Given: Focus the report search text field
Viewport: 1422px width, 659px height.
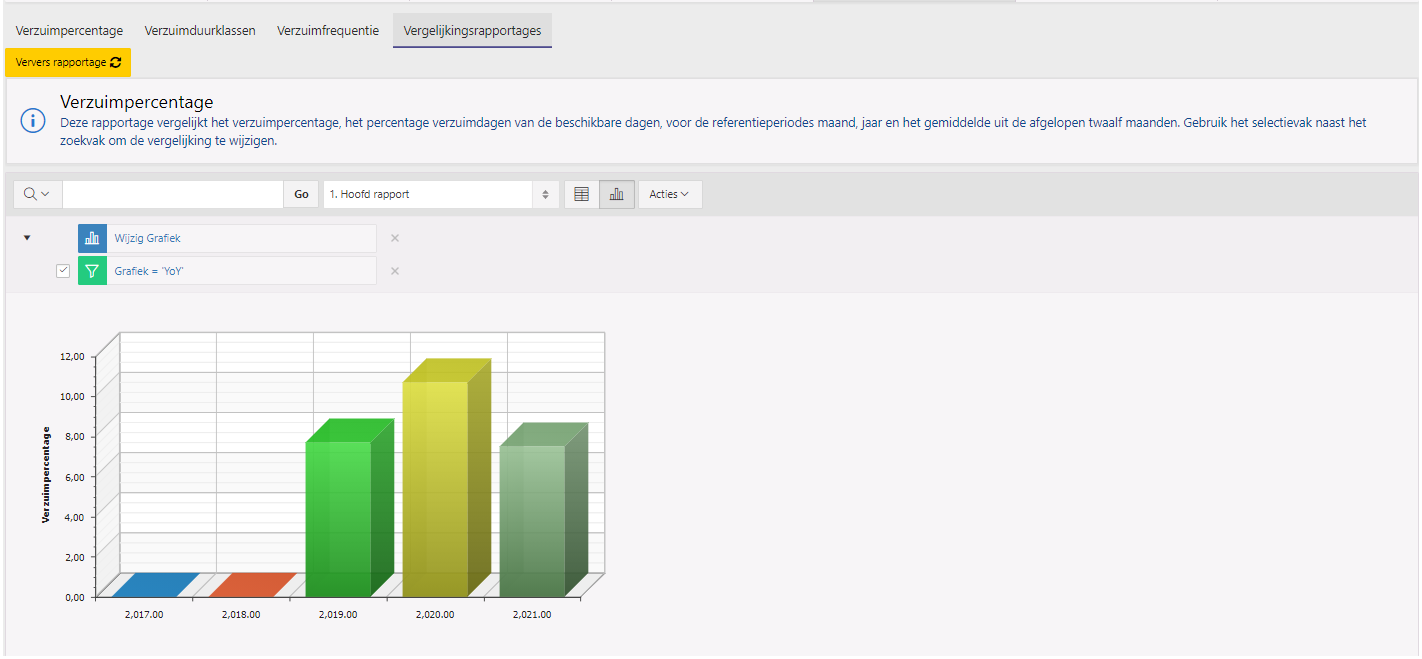Looking at the screenshot, I should pyautogui.click(x=173, y=194).
